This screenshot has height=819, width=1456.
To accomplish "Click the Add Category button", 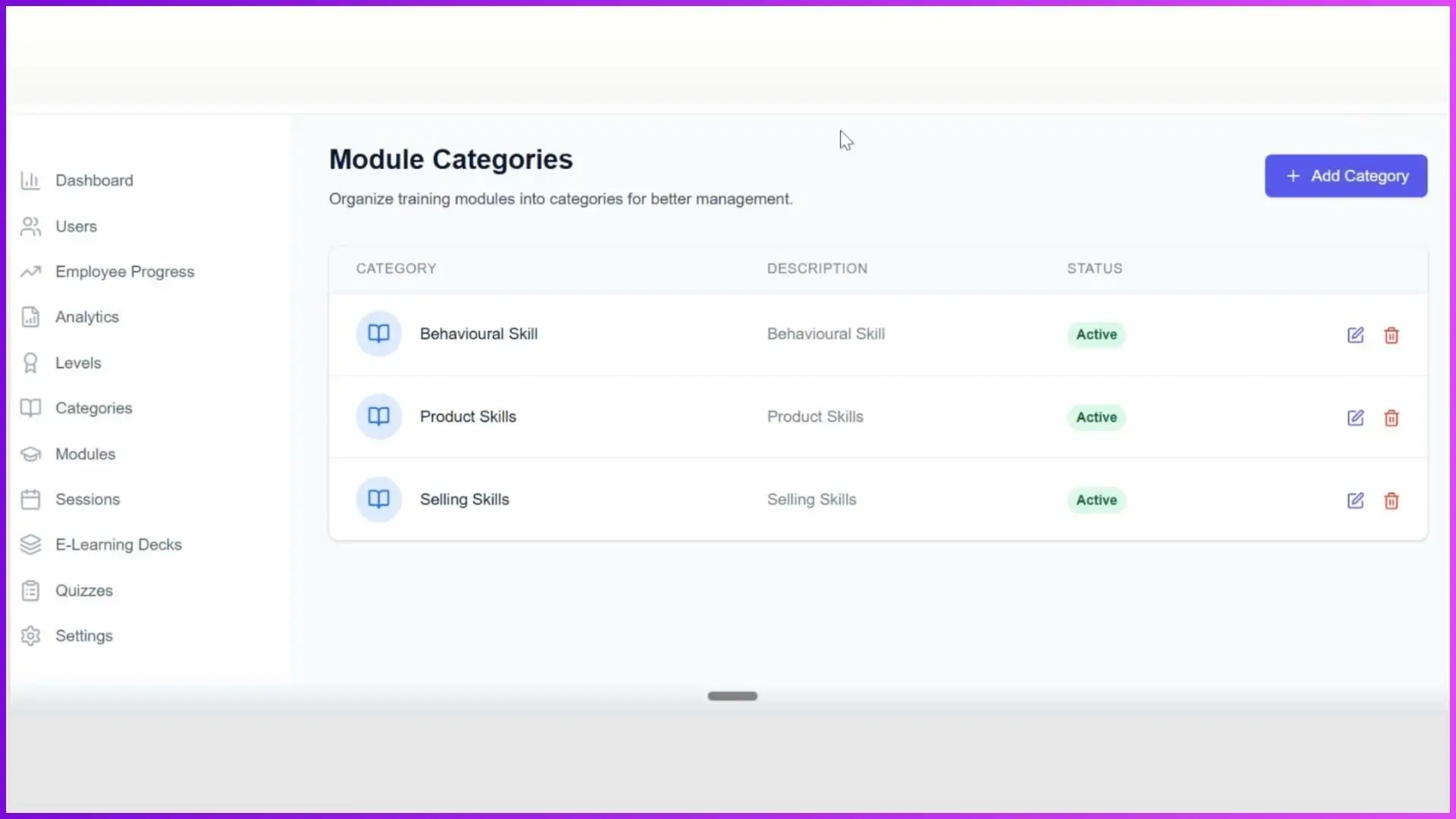I will (x=1346, y=175).
